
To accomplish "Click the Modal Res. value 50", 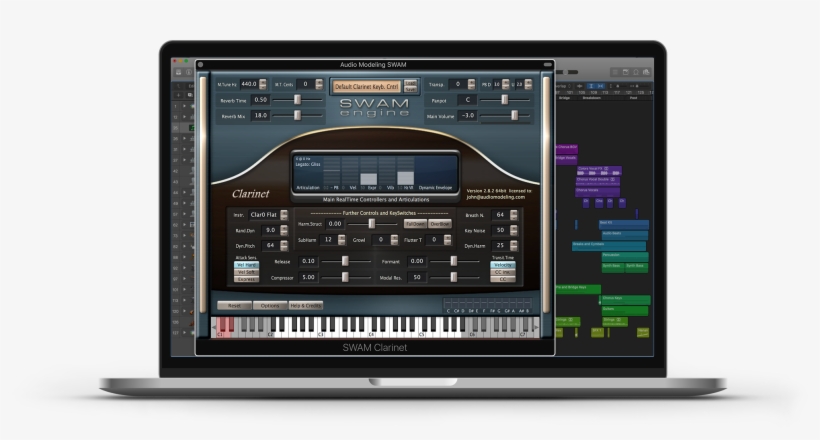I will click(x=417, y=277).
